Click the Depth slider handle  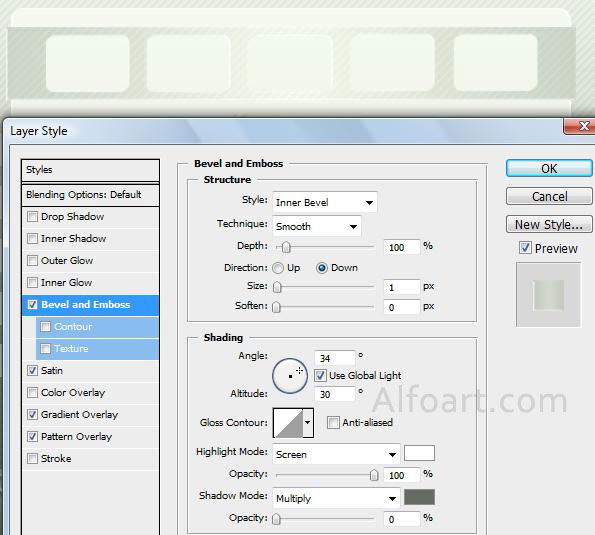pos(286,247)
